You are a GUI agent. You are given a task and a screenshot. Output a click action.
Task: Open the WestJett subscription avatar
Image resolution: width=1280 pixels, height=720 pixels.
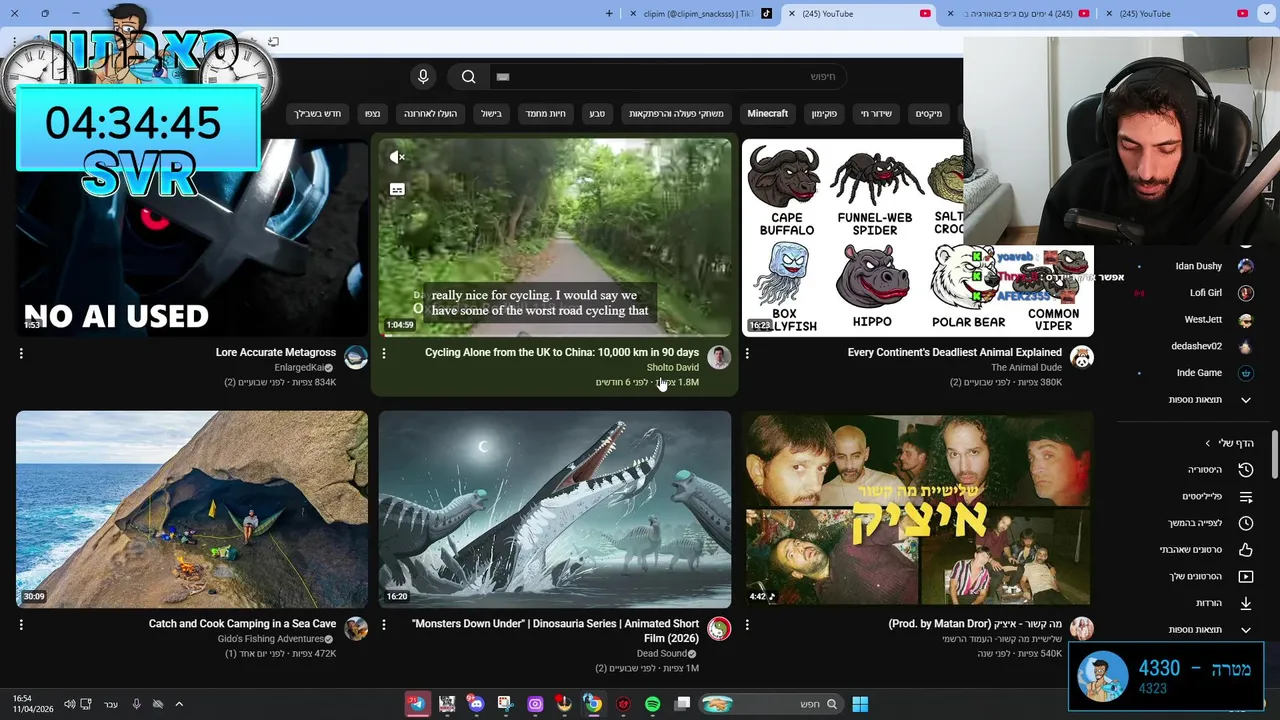coord(1245,320)
